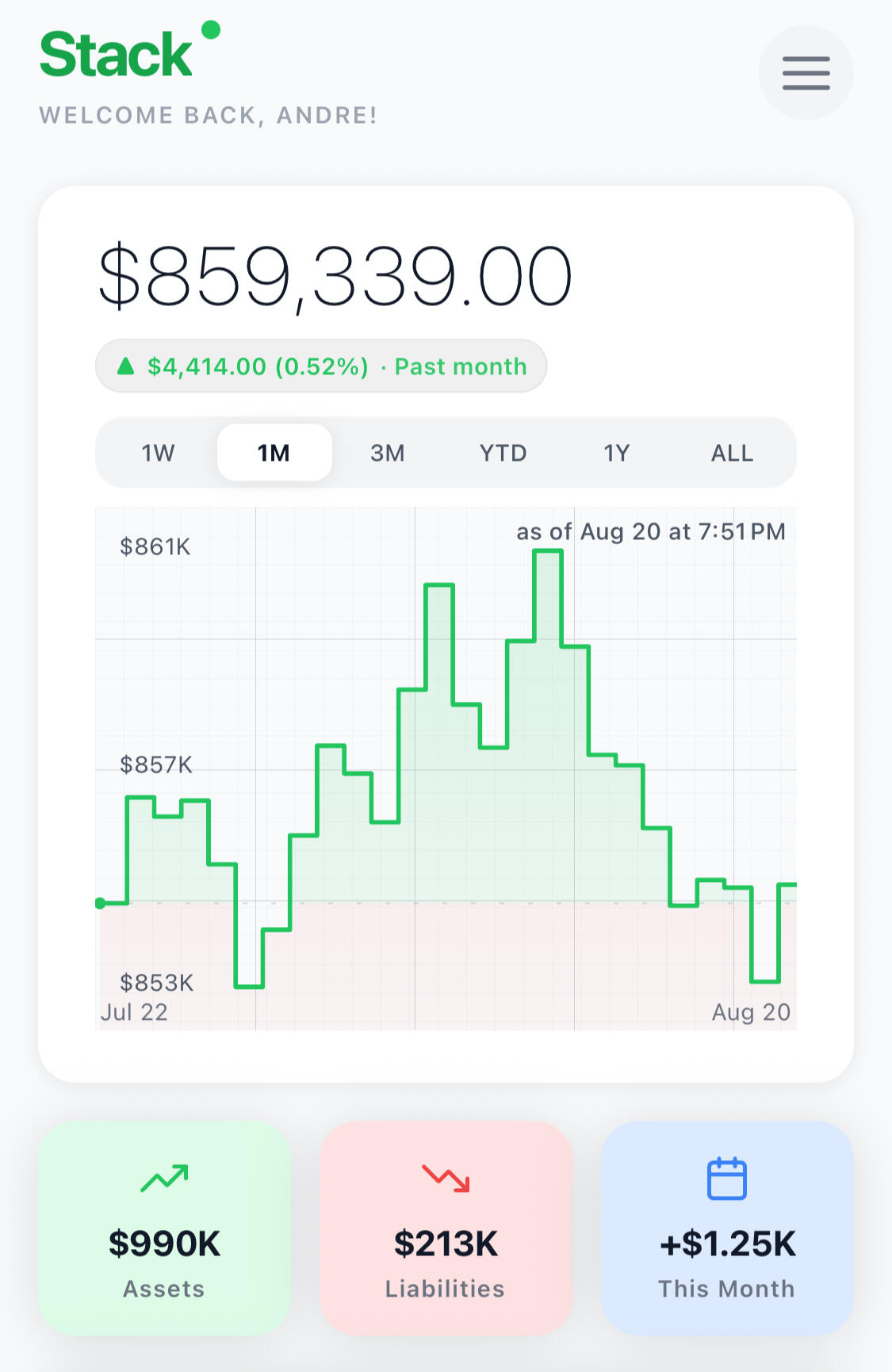
Task: Tap the Stack logo
Action: 116,55
